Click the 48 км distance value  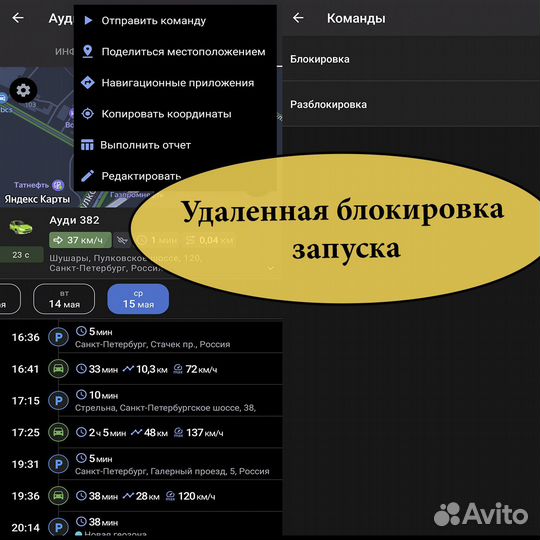[x=156, y=433]
